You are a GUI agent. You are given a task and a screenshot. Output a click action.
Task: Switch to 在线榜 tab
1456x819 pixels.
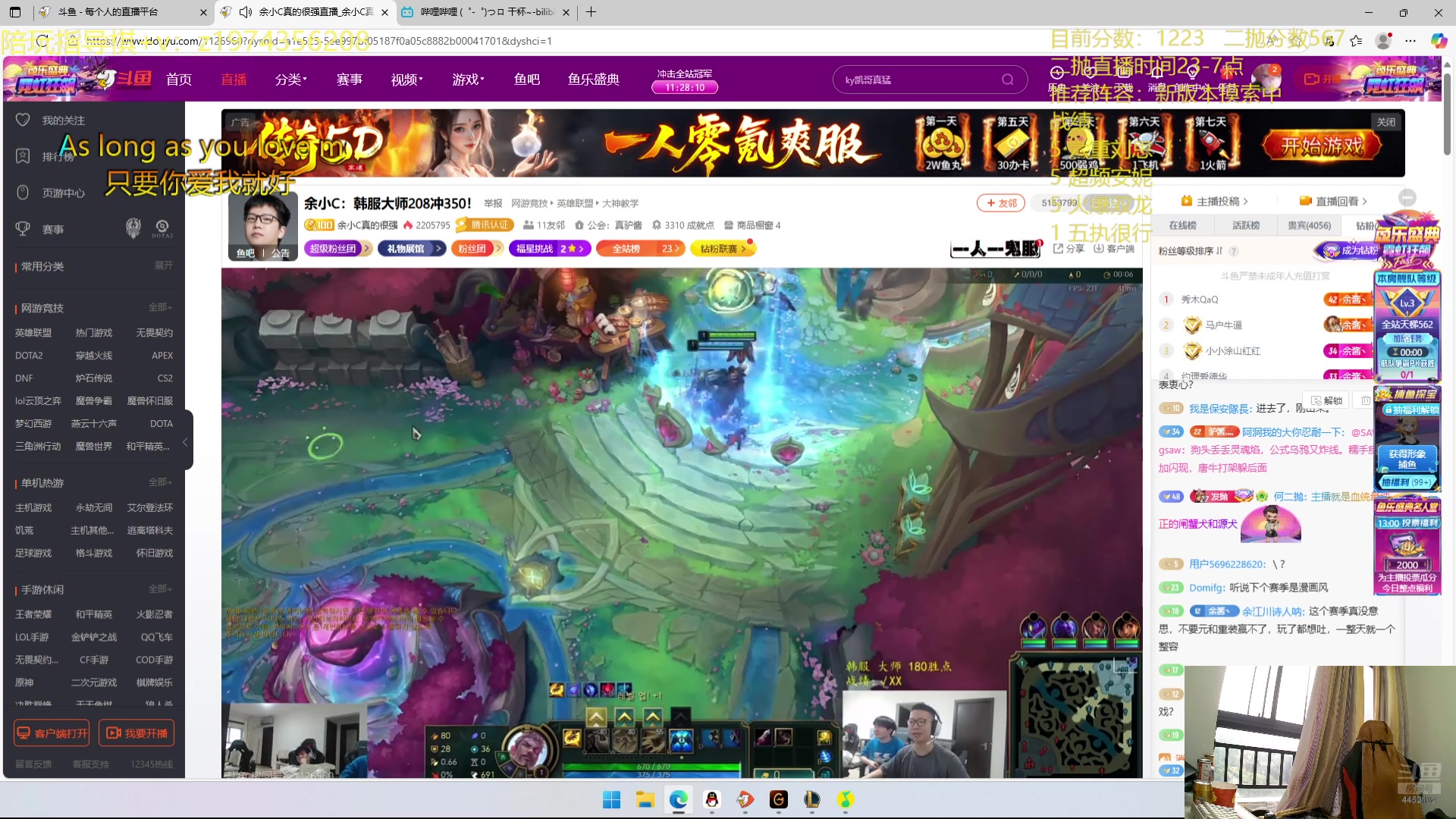(x=1182, y=225)
